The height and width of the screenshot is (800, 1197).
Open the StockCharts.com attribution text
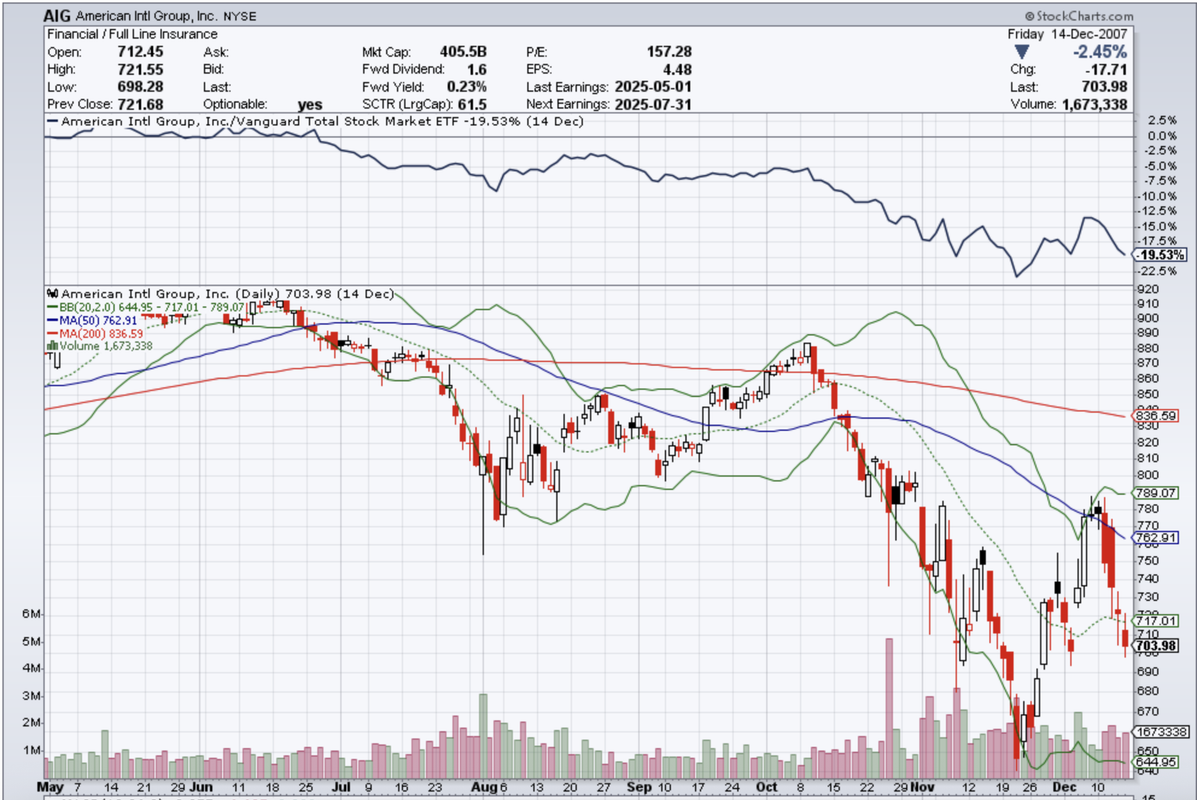tap(1085, 16)
